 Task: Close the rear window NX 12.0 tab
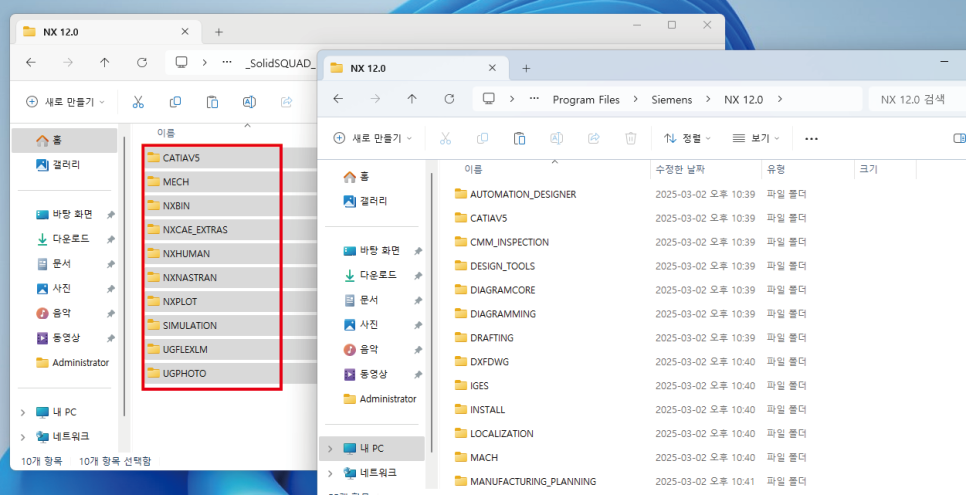click(185, 31)
